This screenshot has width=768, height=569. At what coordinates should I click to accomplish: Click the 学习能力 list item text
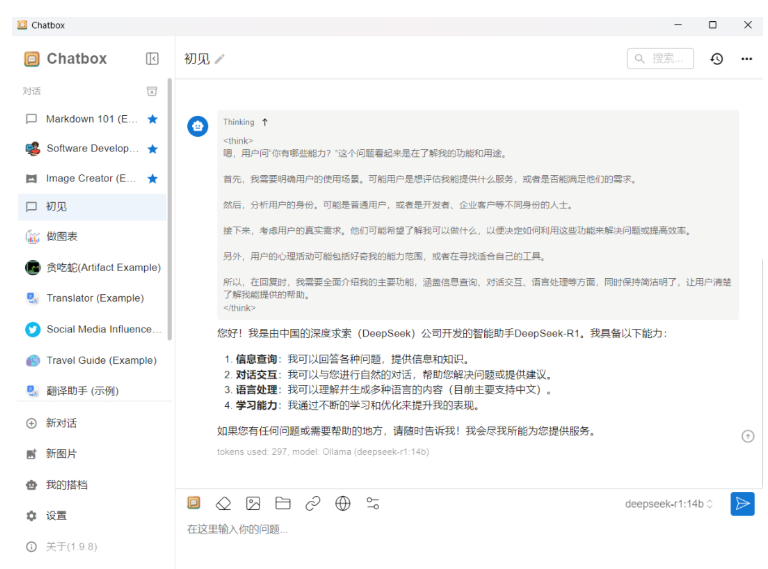358,405
